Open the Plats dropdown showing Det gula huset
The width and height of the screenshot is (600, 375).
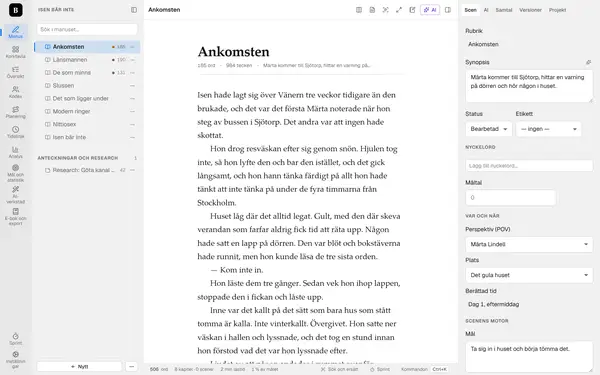[529, 275]
